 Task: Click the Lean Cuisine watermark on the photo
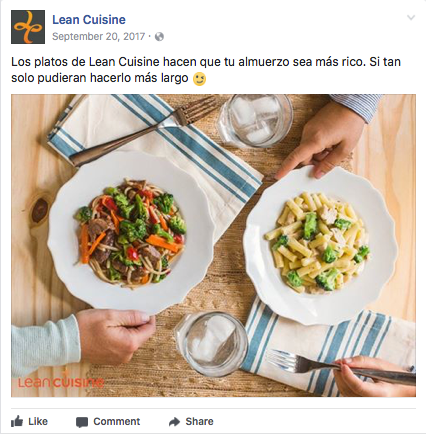point(60,381)
